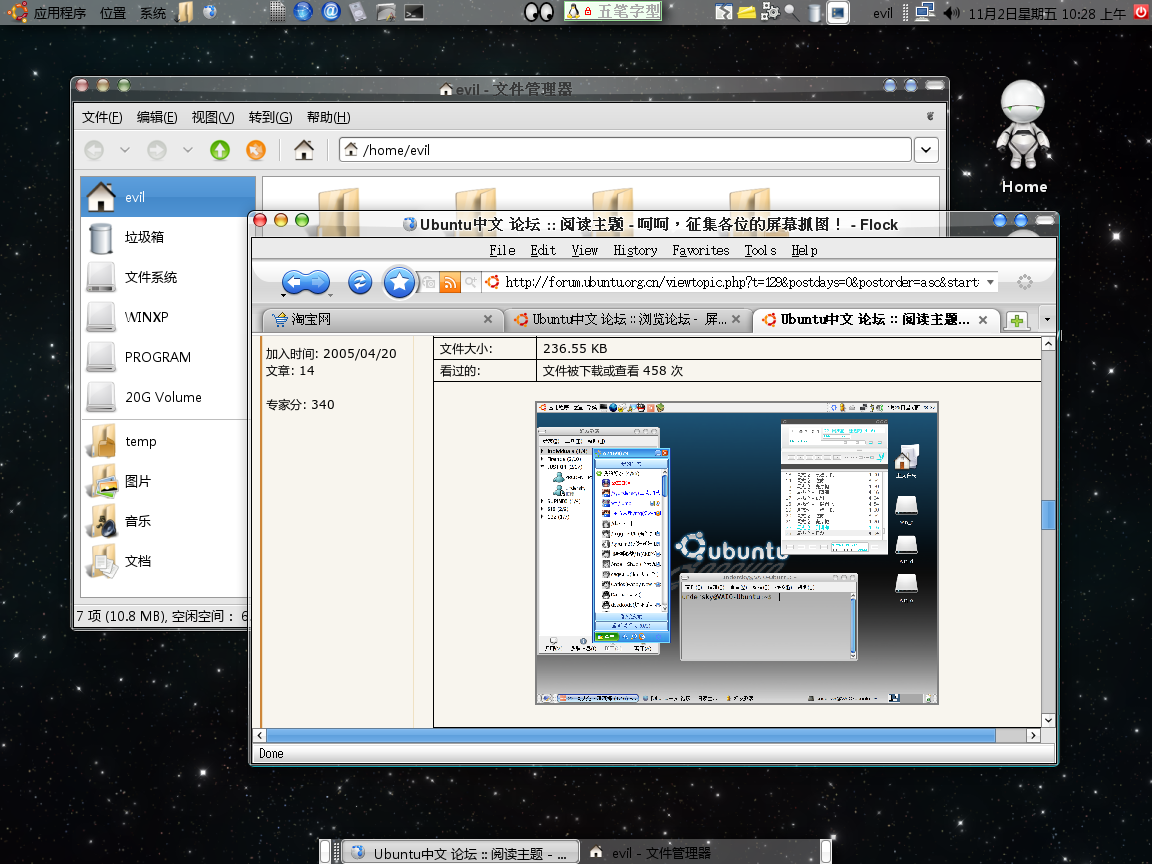This screenshot has height=864, width=1152.
Task: Open Flock View menu
Action: pos(585,251)
